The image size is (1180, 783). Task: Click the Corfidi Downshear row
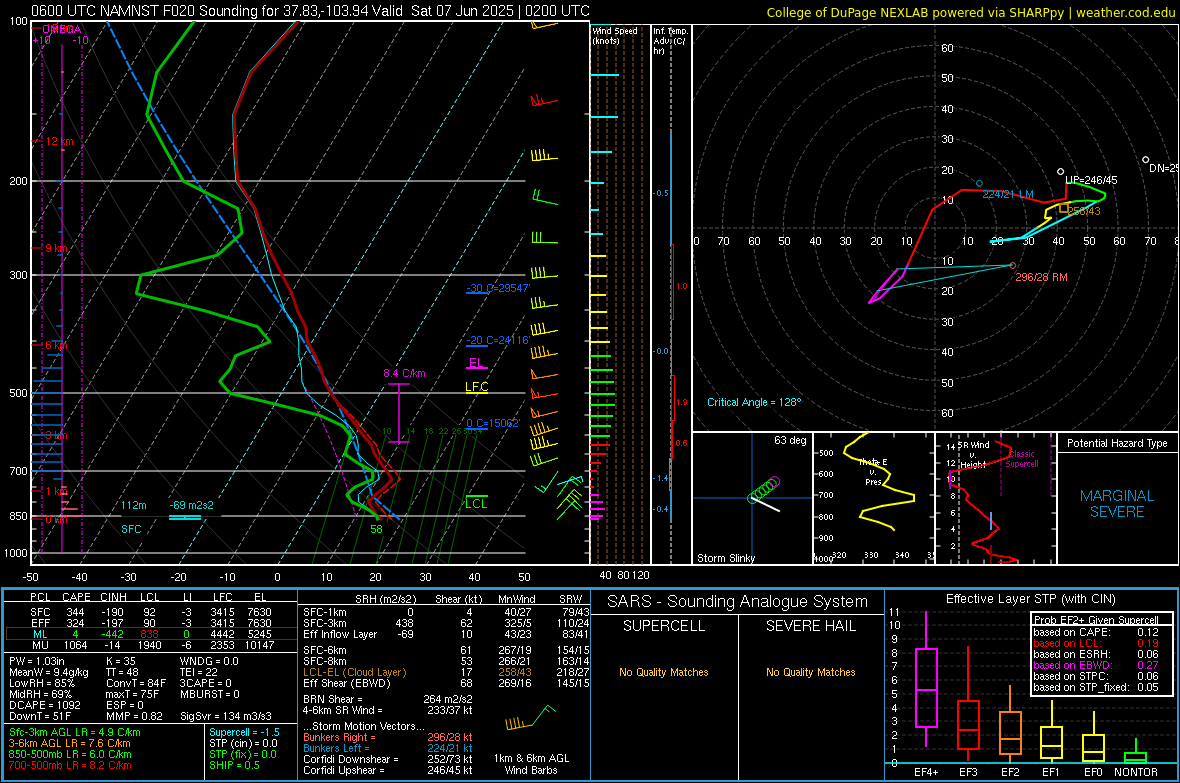point(388,759)
